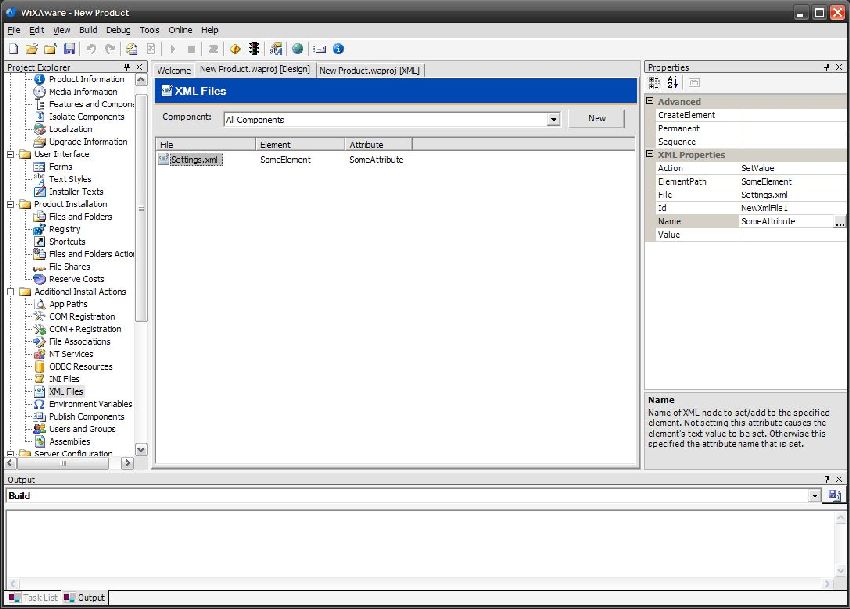Collapse the XML Properties category
Viewport: 850px width, 609px height.
(649, 154)
